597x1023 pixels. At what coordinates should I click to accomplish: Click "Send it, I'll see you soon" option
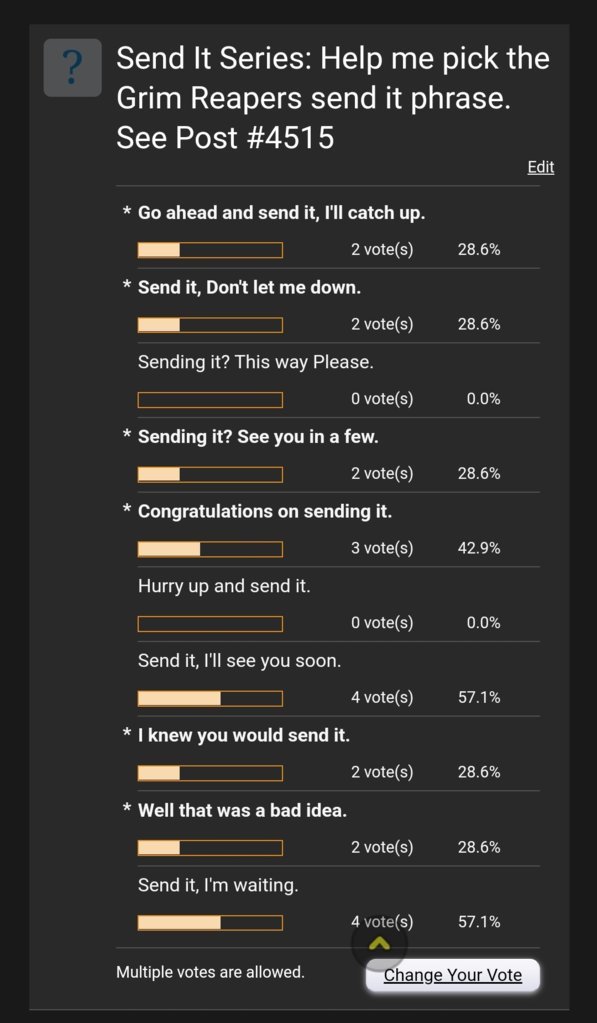coord(239,661)
